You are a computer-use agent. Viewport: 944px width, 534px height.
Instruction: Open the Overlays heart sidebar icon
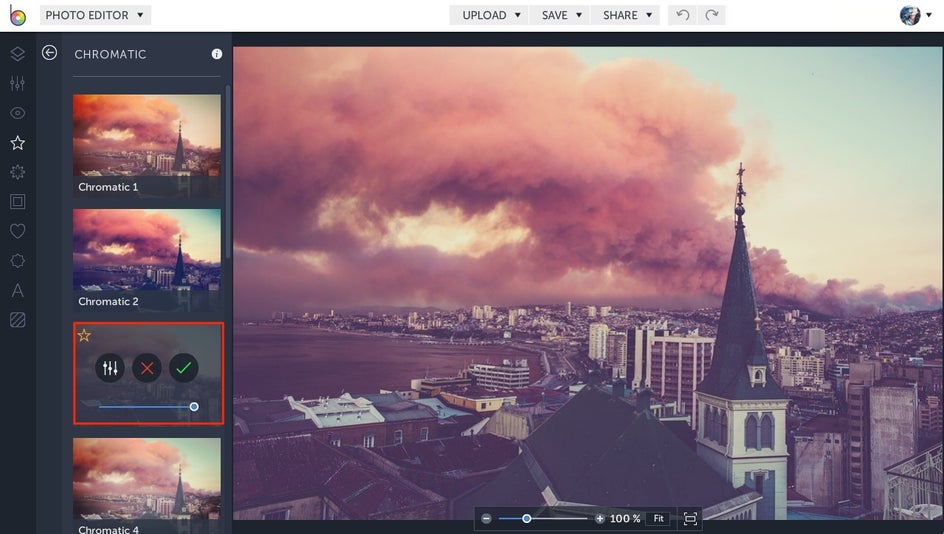(x=17, y=231)
